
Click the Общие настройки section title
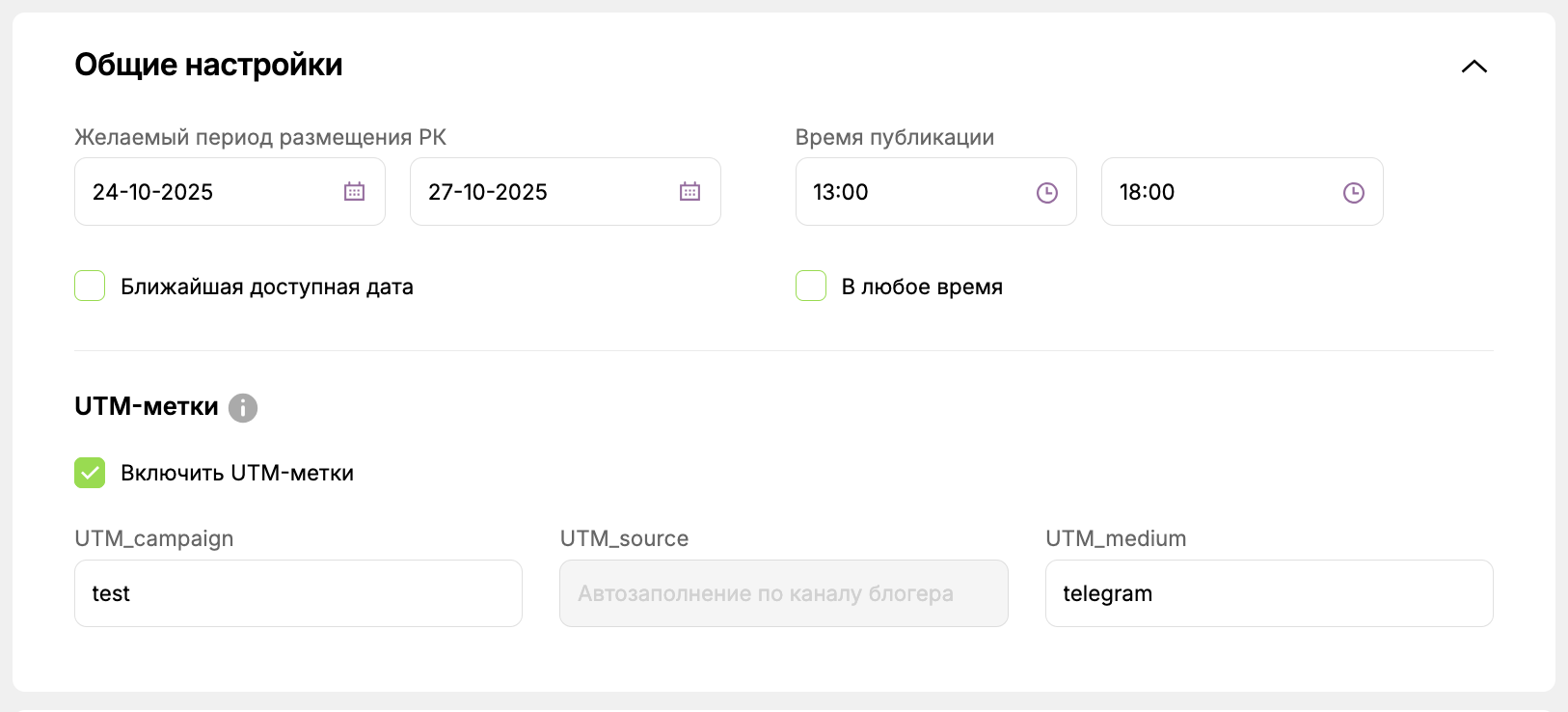point(208,65)
